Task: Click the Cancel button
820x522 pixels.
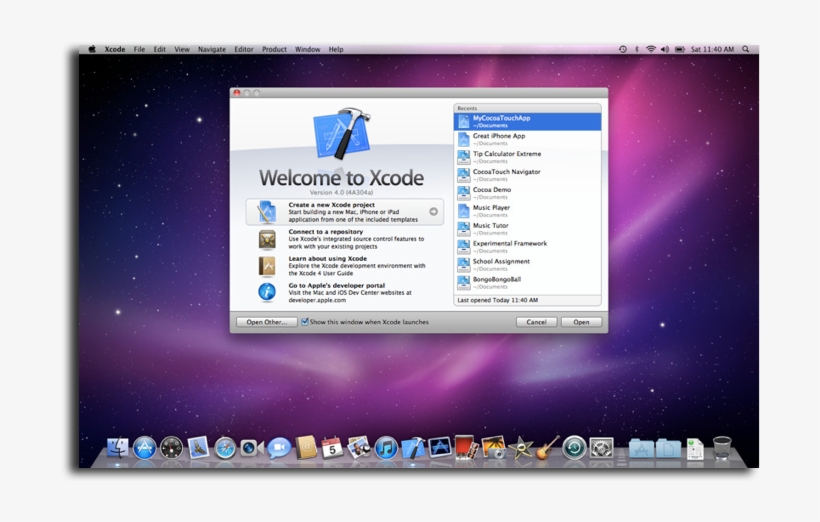Action: coord(537,322)
